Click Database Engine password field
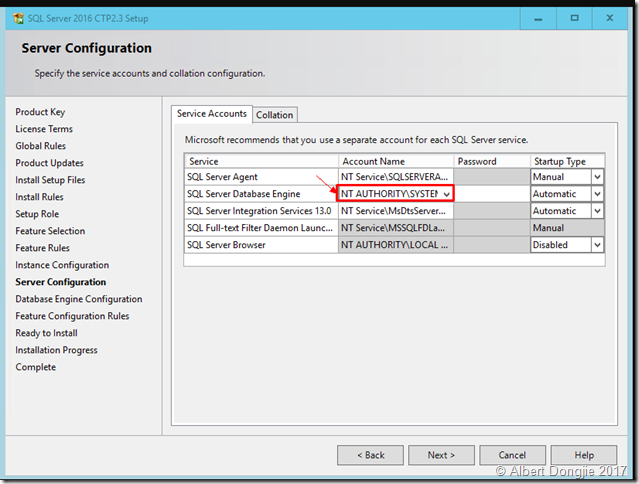This screenshot has width=639, height=484. point(492,194)
